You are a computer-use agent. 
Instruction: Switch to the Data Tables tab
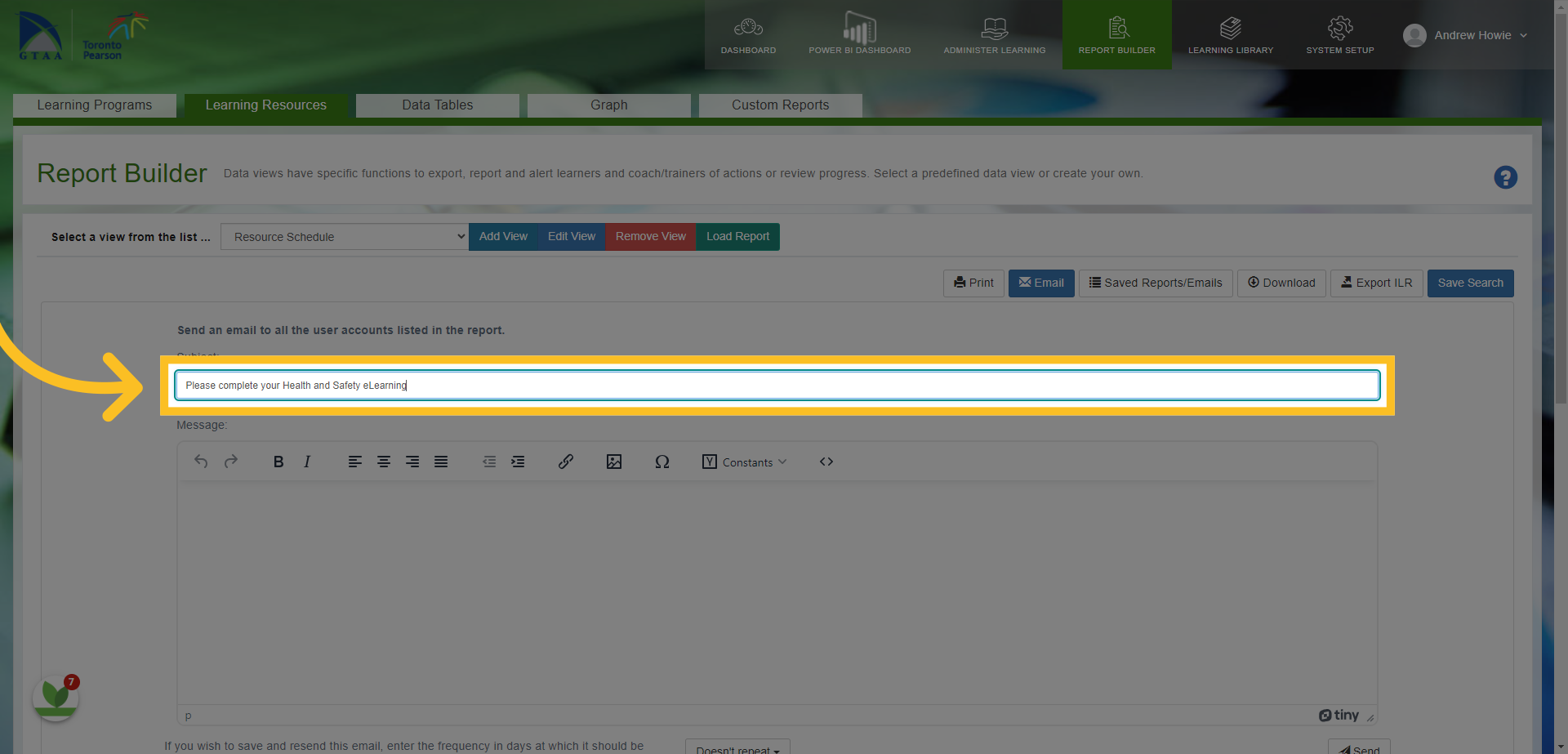(x=438, y=105)
